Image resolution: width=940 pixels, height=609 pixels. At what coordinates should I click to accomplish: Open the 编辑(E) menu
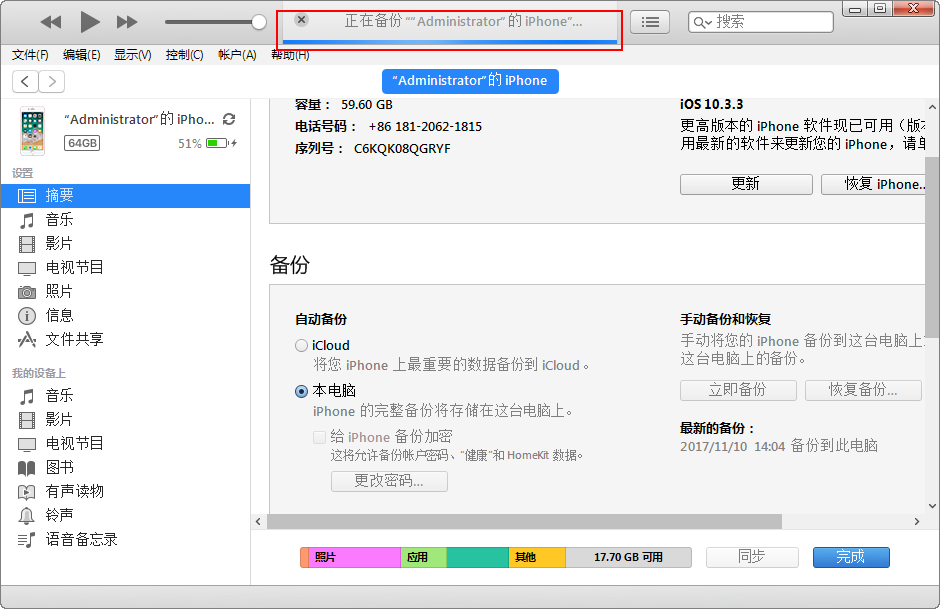tap(82, 55)
